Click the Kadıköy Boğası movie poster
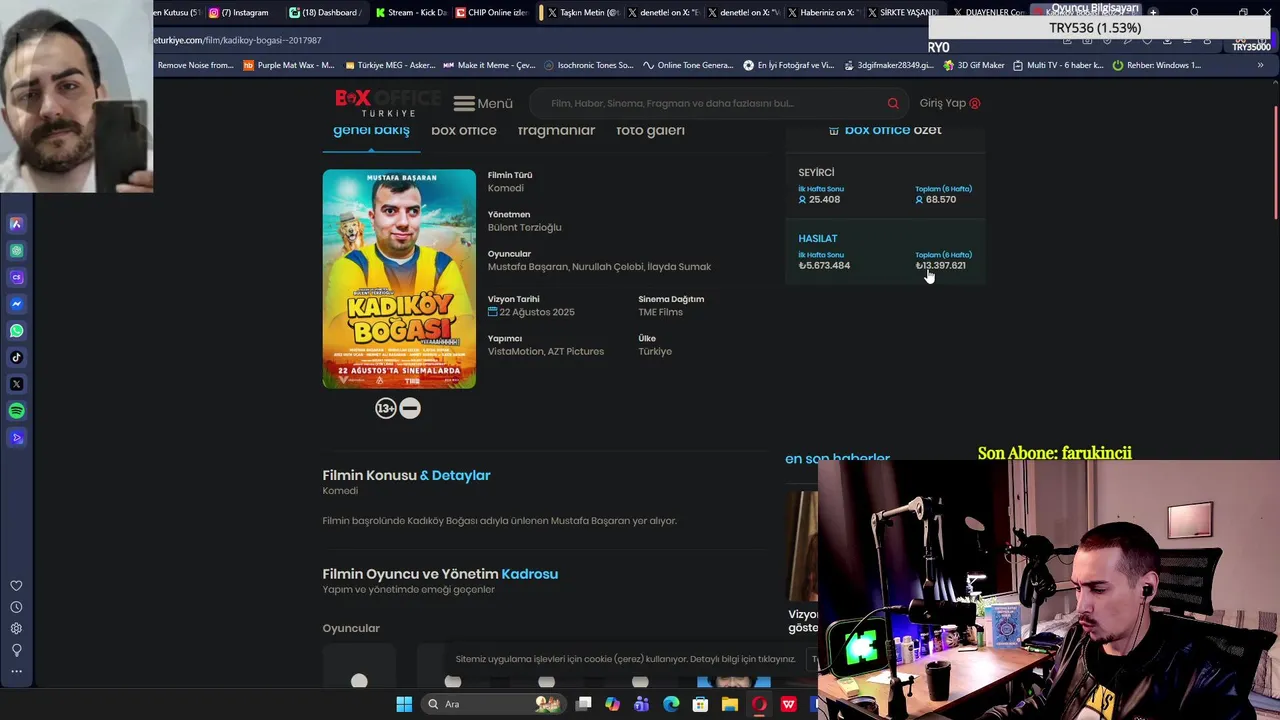Viewport: 1280px width, 720px height. [x=399, y=279]
